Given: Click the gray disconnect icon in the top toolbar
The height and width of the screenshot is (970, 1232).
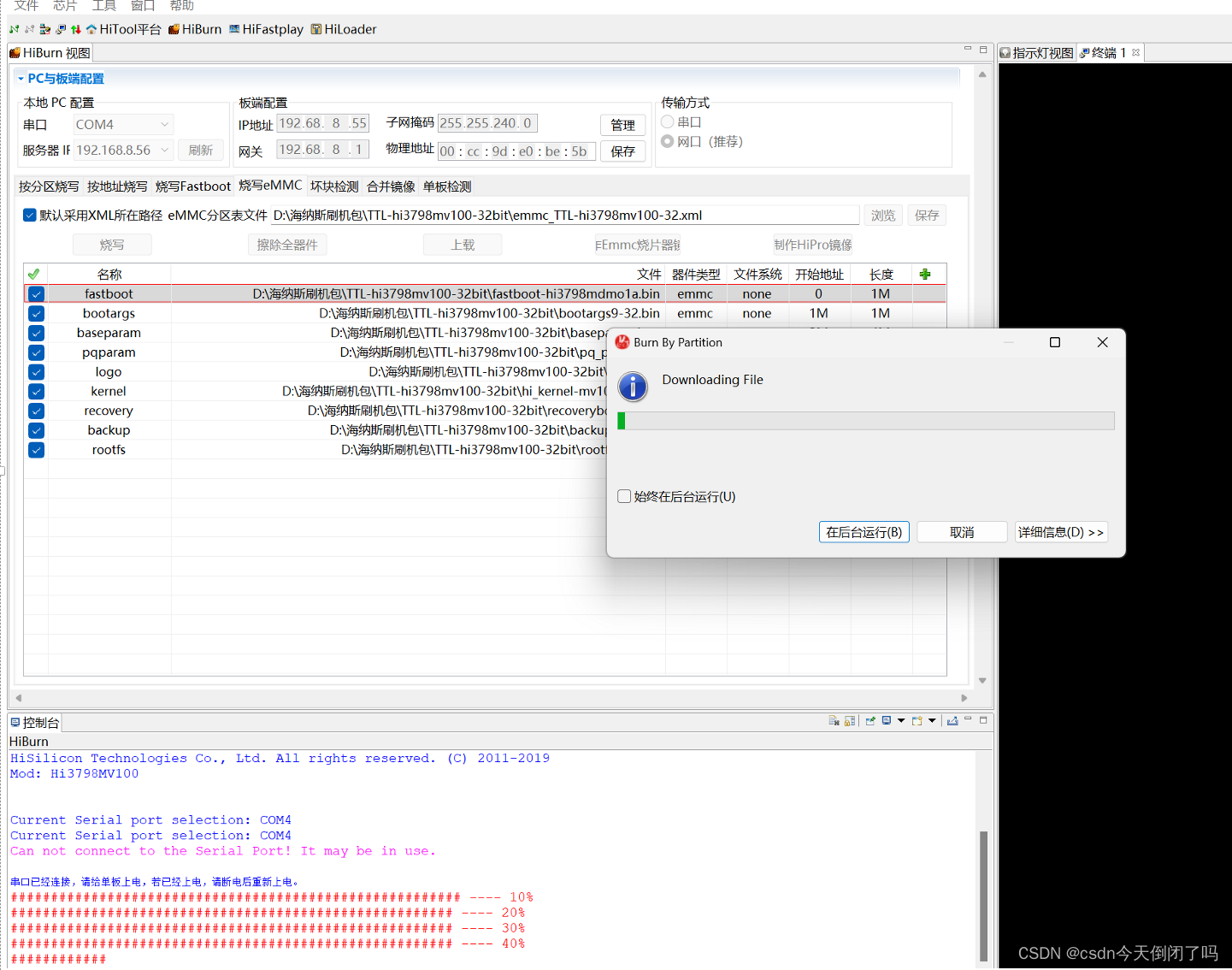Looking at the screenshot, I should tap(30, 29).
